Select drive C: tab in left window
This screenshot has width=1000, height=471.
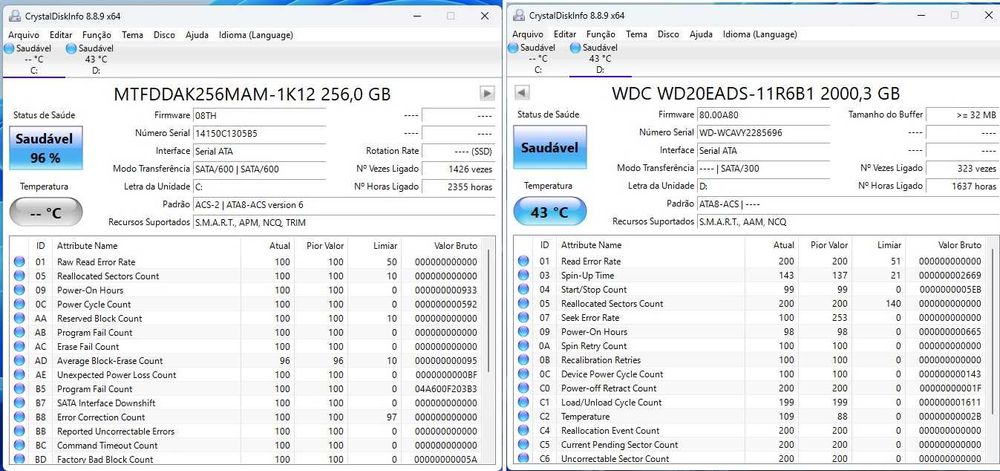[33, 59]
